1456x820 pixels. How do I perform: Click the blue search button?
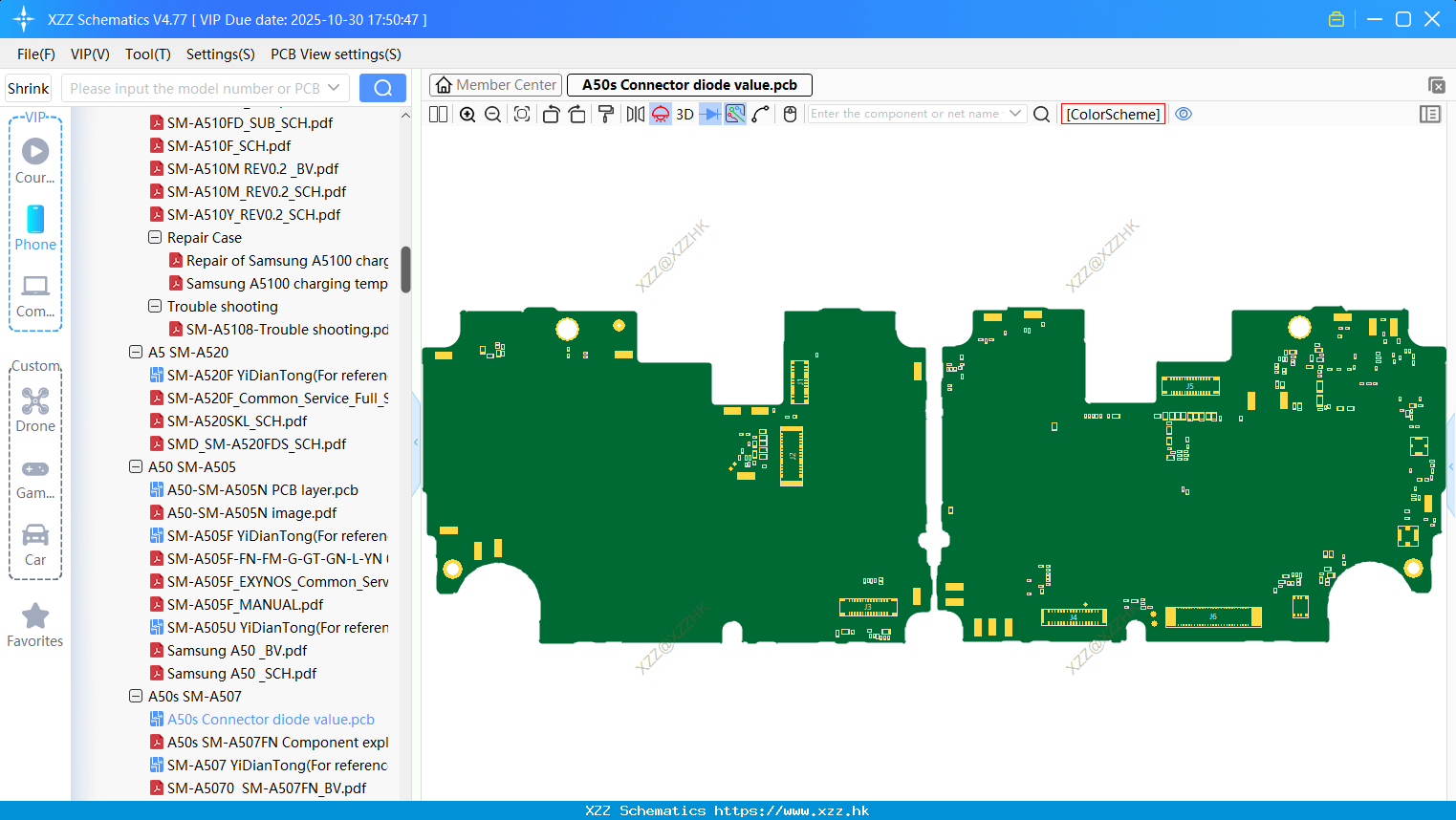[x=382, y=88]
